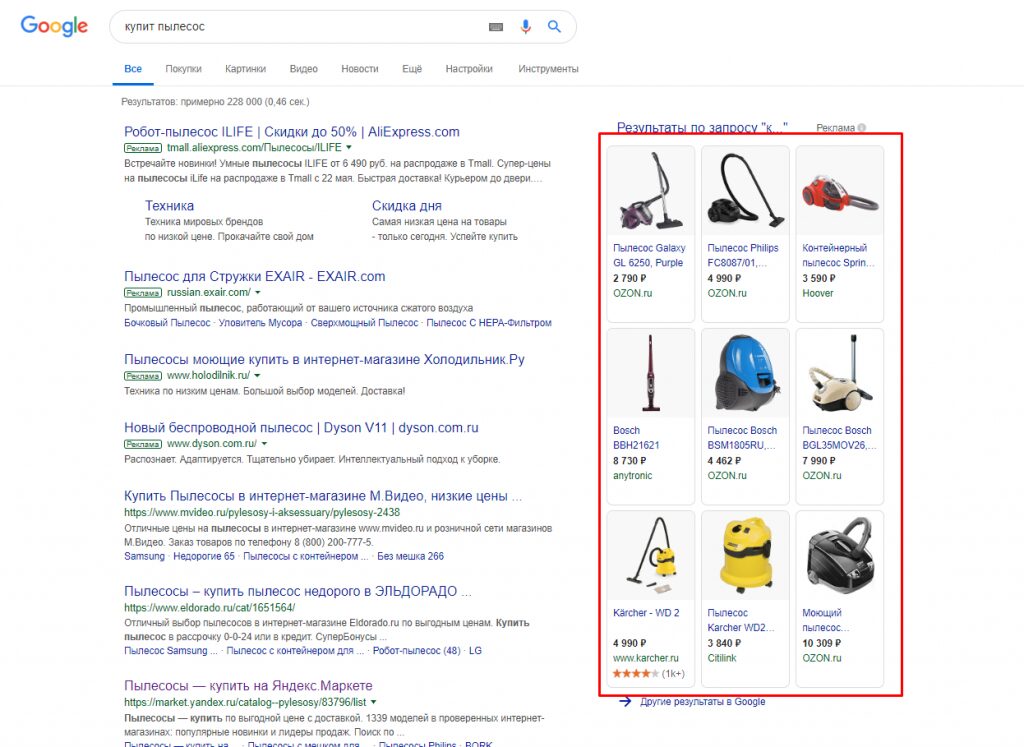Click the magnifying glass search button
This screenshot has height=747, width=1024.
(555, 27)
